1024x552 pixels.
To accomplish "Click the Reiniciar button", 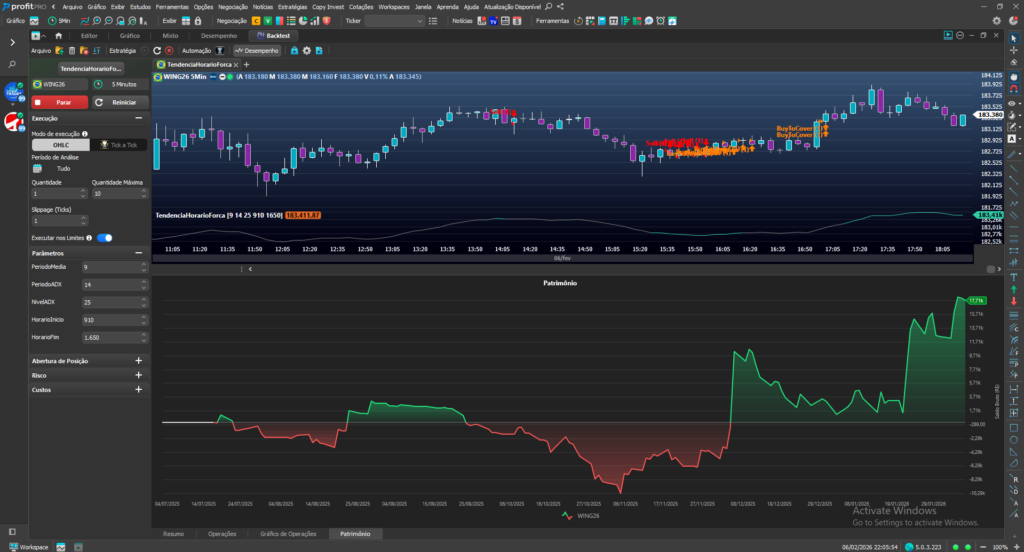I will [x=119, y=102].
